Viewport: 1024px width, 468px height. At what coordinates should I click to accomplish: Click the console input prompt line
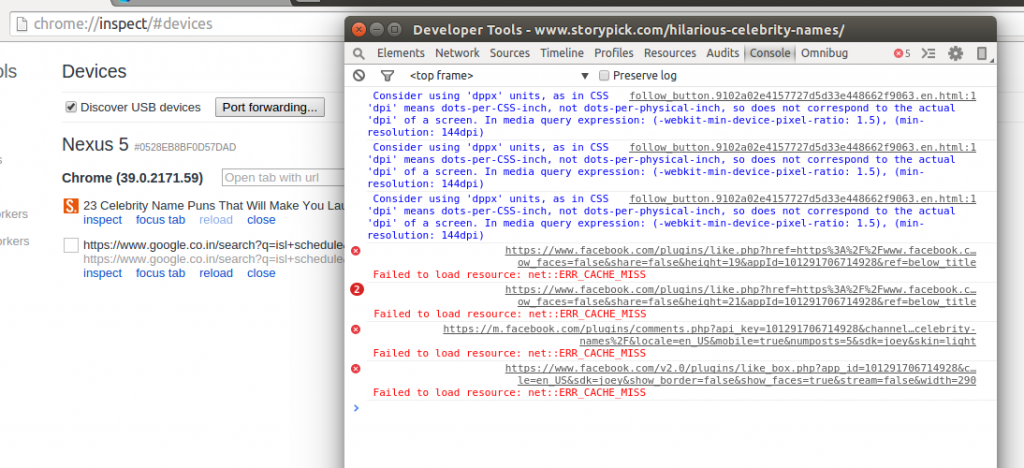(671, 409)
